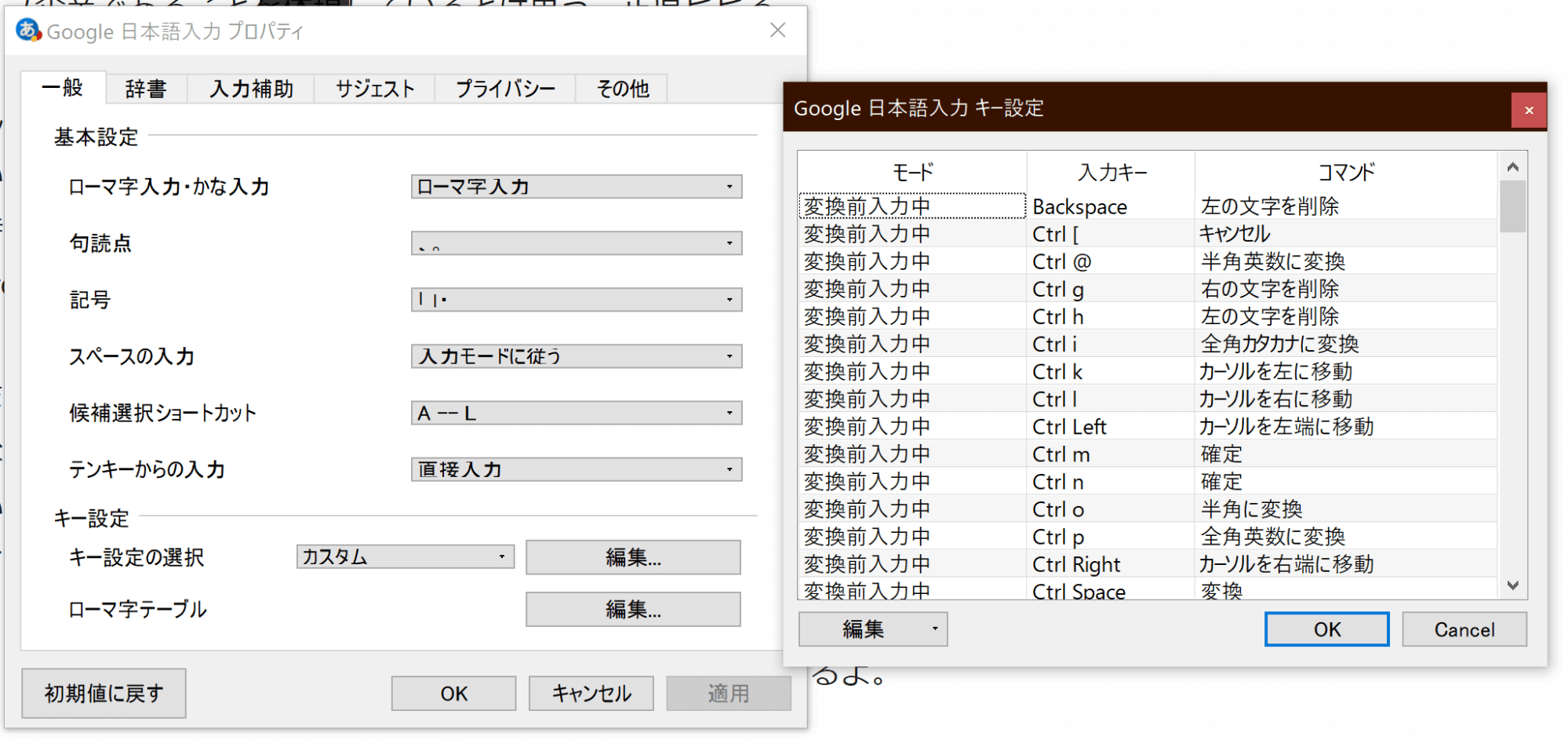Select the Ctrl k key cell

1111,371
